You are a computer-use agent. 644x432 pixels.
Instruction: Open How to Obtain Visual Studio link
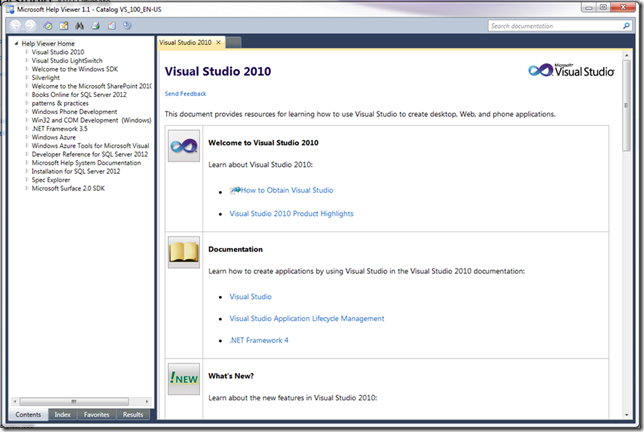pos(287,190)
